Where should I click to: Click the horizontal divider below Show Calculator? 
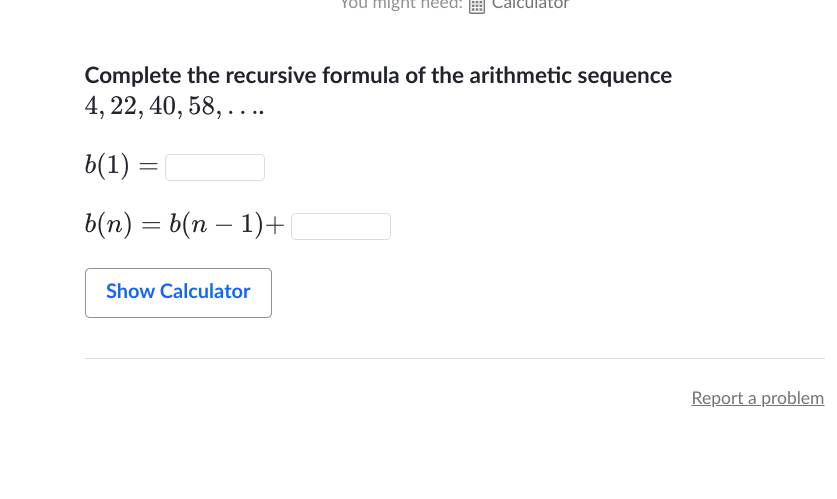pos(454,358)
